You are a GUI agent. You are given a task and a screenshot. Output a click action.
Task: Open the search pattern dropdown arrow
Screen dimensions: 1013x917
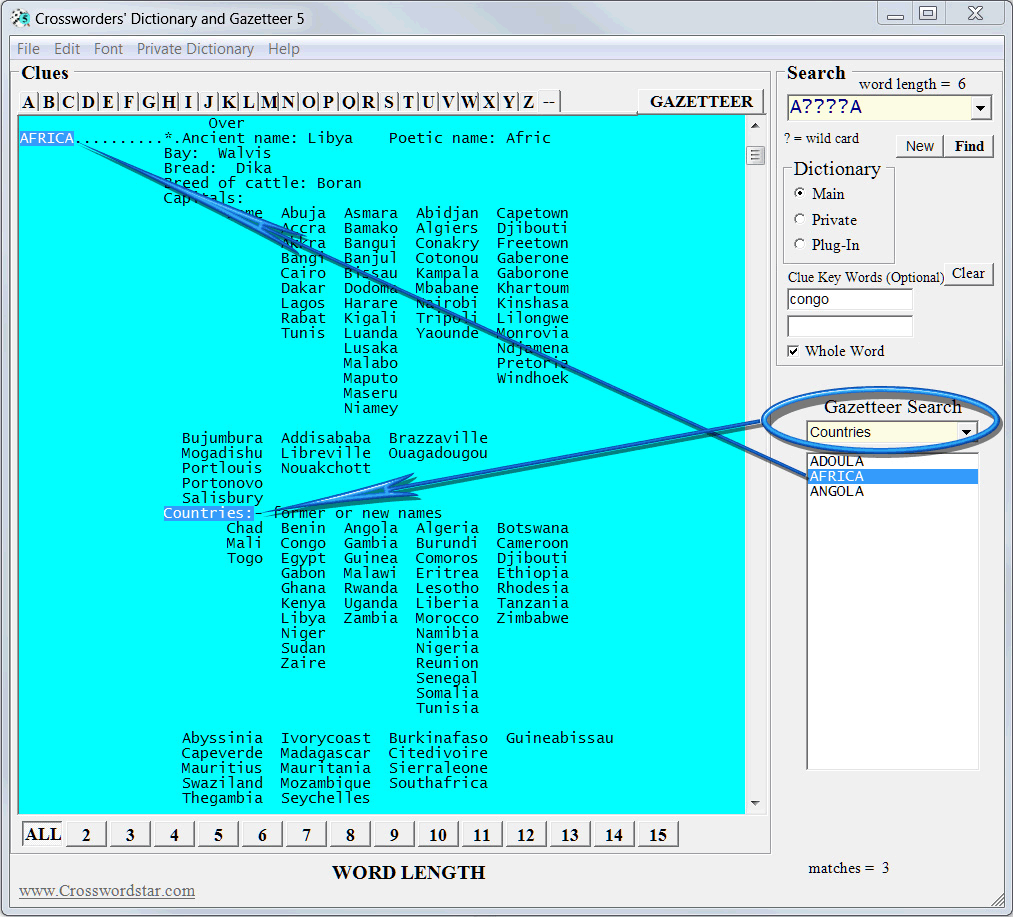[980, 108]
